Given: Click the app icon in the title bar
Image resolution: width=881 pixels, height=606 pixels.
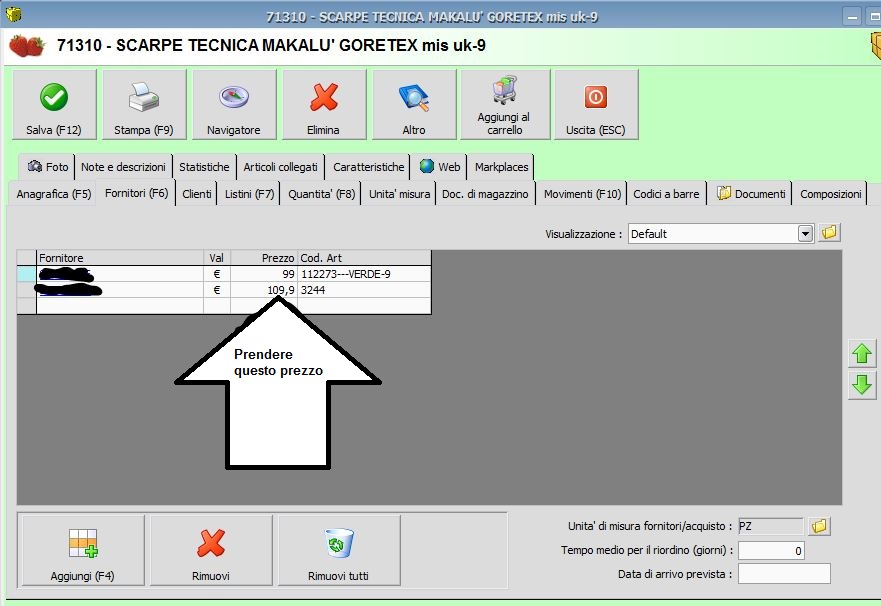Looking at the screenshot, I should point(13,14).
